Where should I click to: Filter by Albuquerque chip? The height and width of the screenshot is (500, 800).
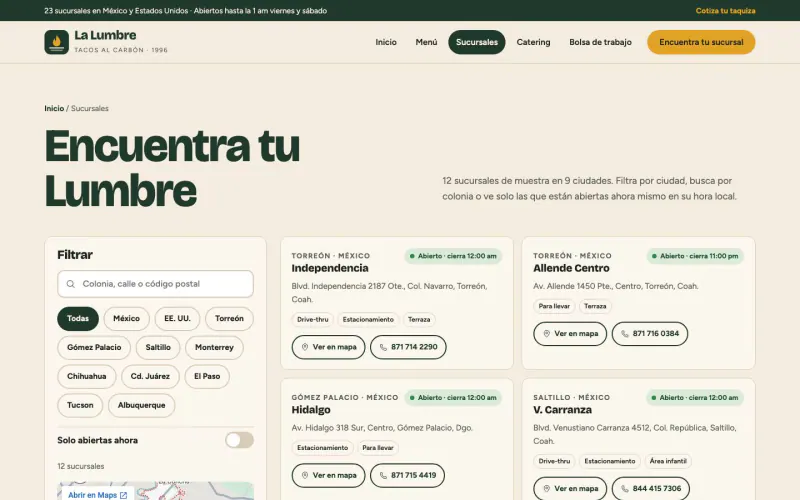click(x=141, y=406)
